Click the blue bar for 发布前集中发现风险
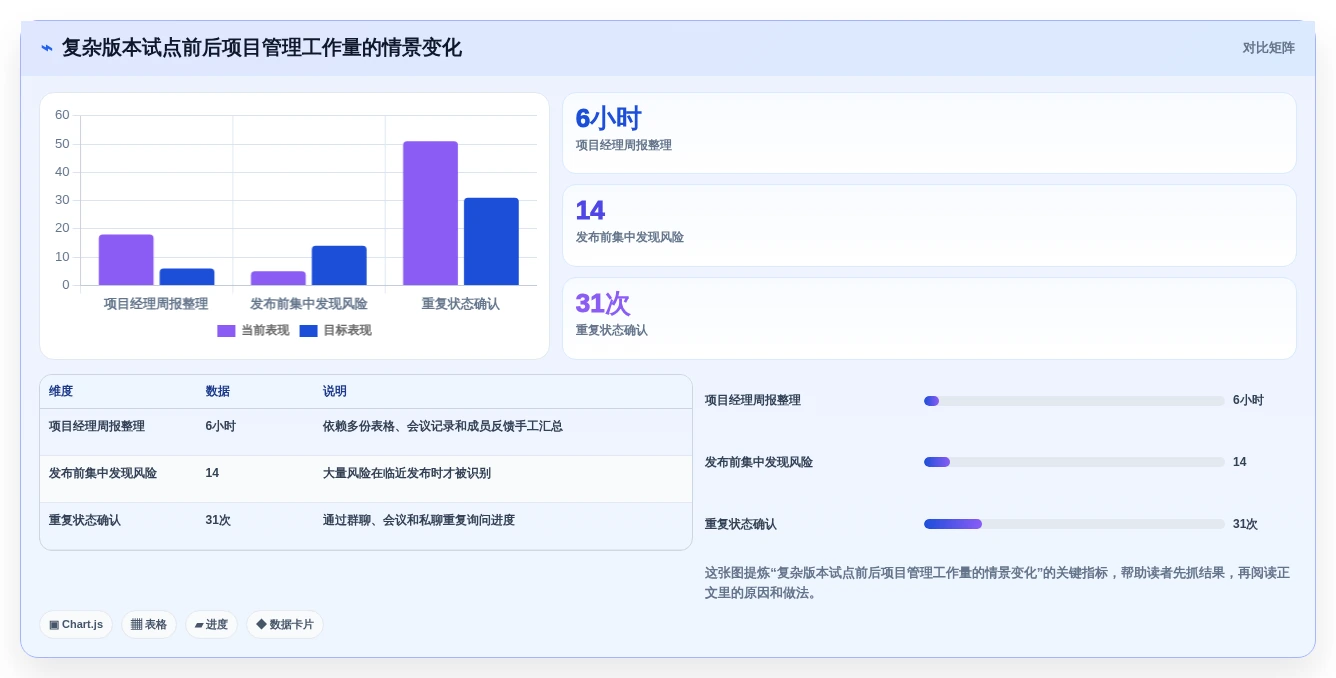 (339, 266)
